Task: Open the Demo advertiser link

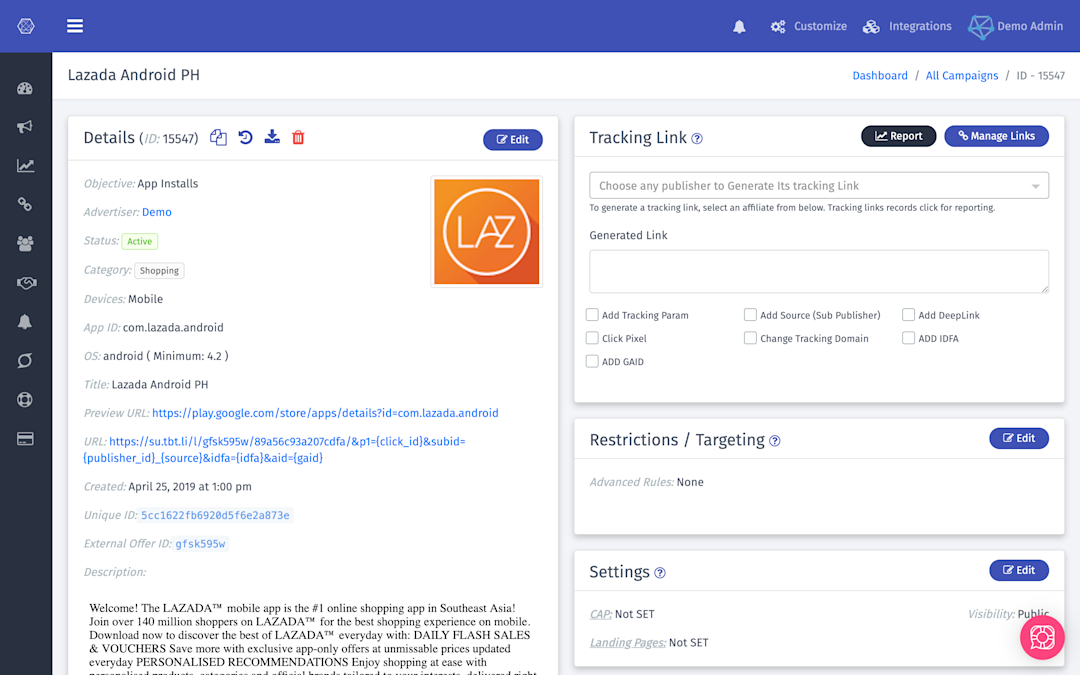Action: 157,212
